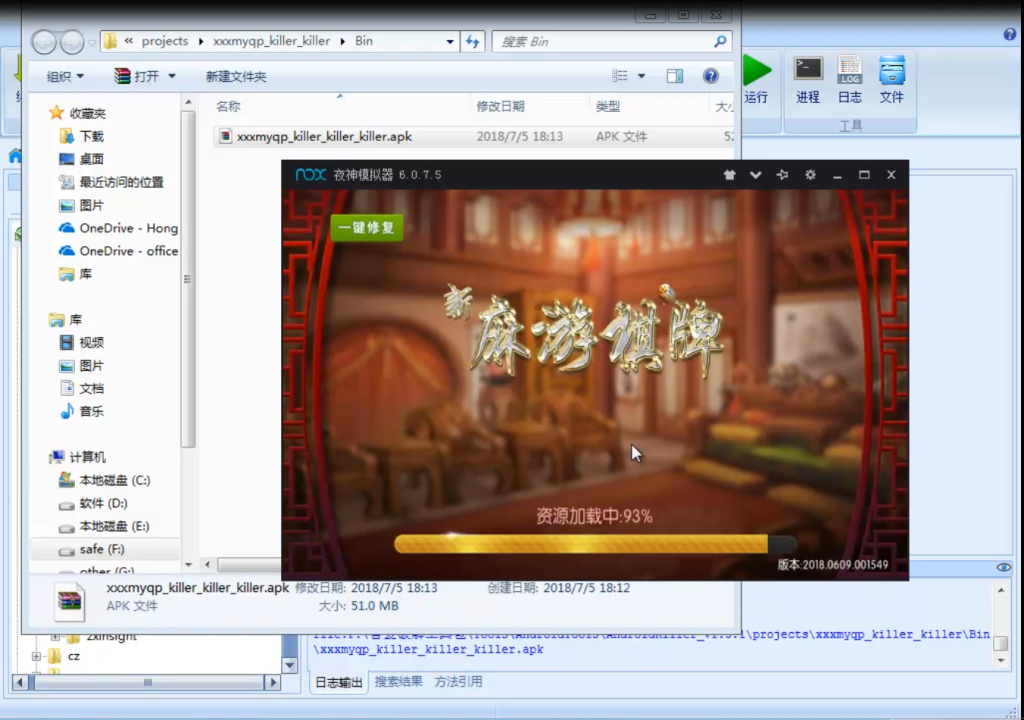Select 本地磁盘 (C:) drive

(x=104, y=480)
